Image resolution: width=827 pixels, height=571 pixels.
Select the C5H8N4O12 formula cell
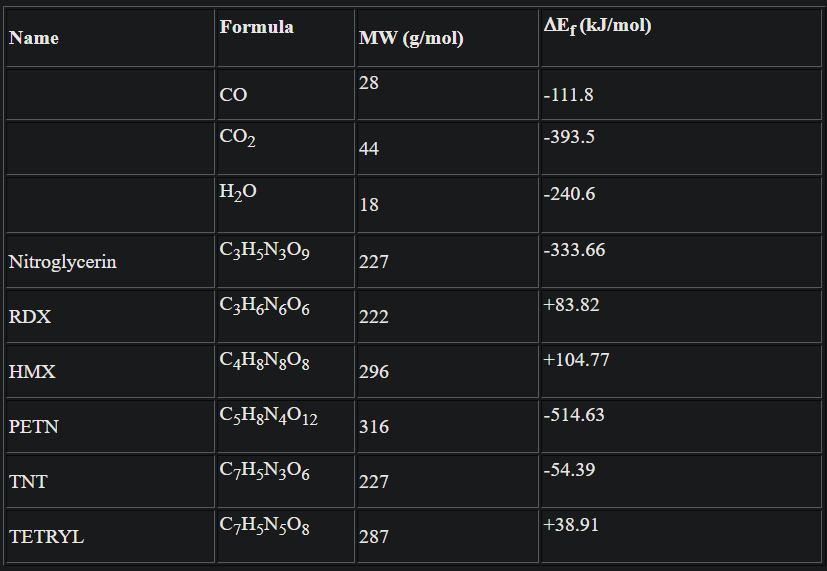click(x=268, y=415)
